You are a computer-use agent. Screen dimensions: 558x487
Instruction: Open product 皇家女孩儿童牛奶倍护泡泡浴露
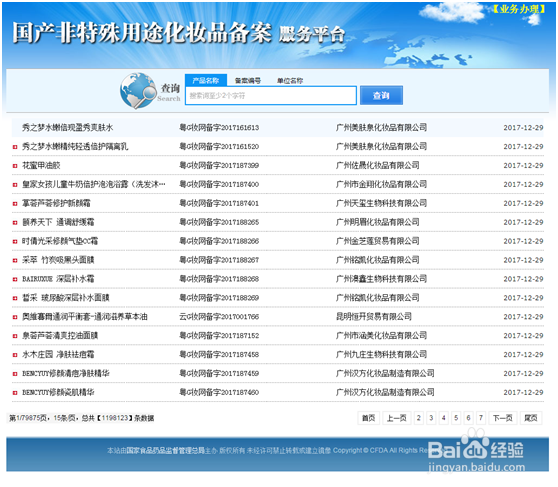point(94,184)
